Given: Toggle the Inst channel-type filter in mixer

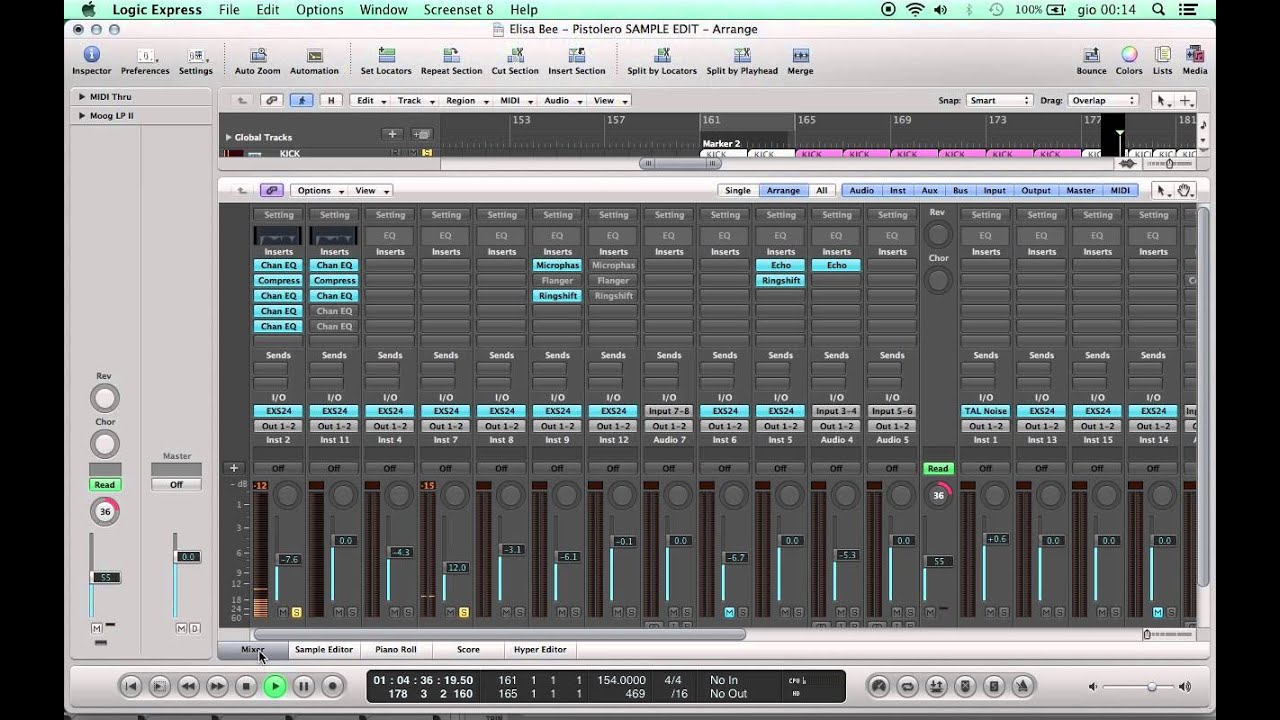Looking at the screenshot, I should pyautogui.click(x=898, y=190).
